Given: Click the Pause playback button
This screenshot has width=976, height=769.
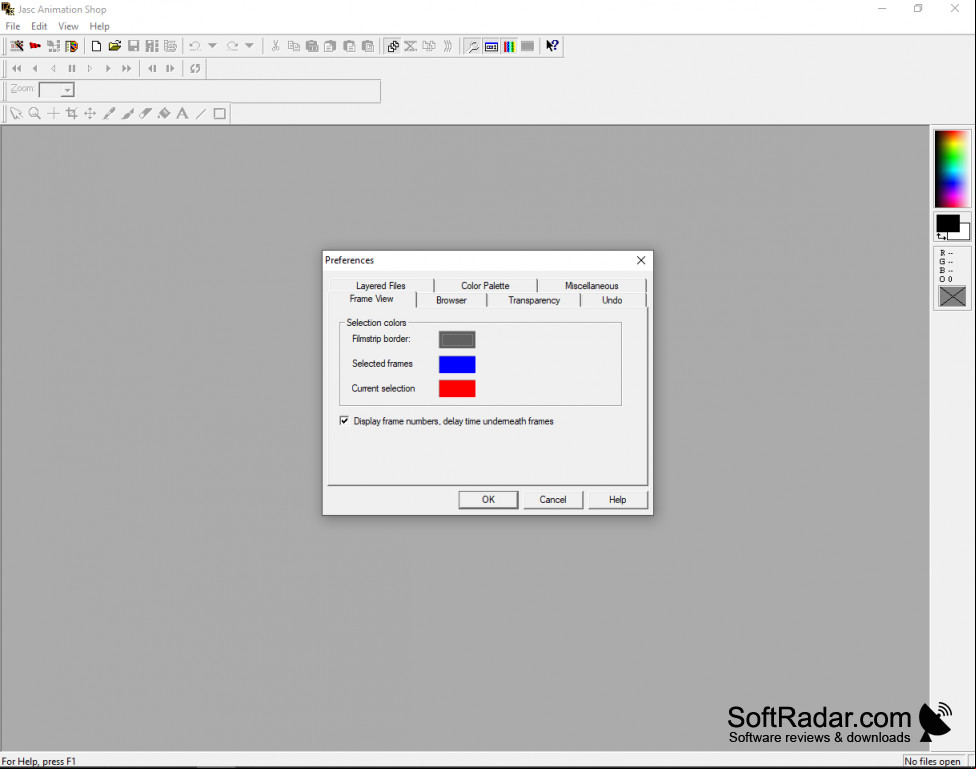Looking at the screenshot, I should tap(72, 68).
